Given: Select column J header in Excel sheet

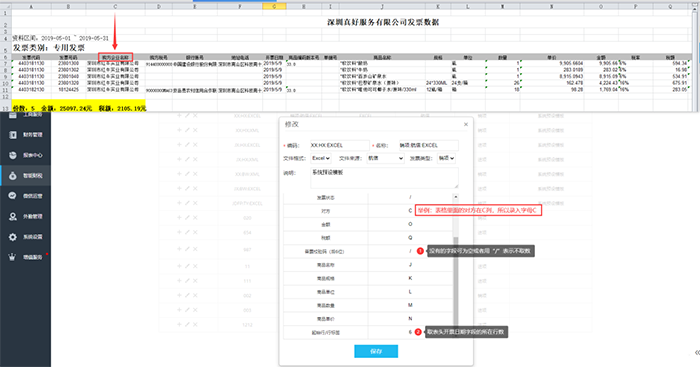Looking at the screenshot, I should (382, 6).
